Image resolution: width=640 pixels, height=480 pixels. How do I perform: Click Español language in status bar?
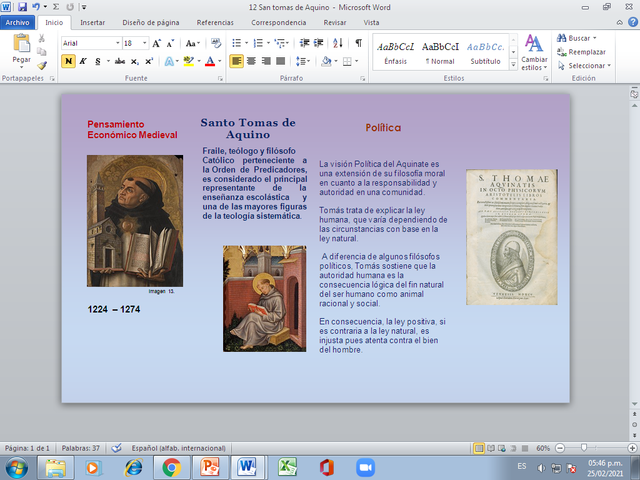pyautogui.click(x=178, y=448)
